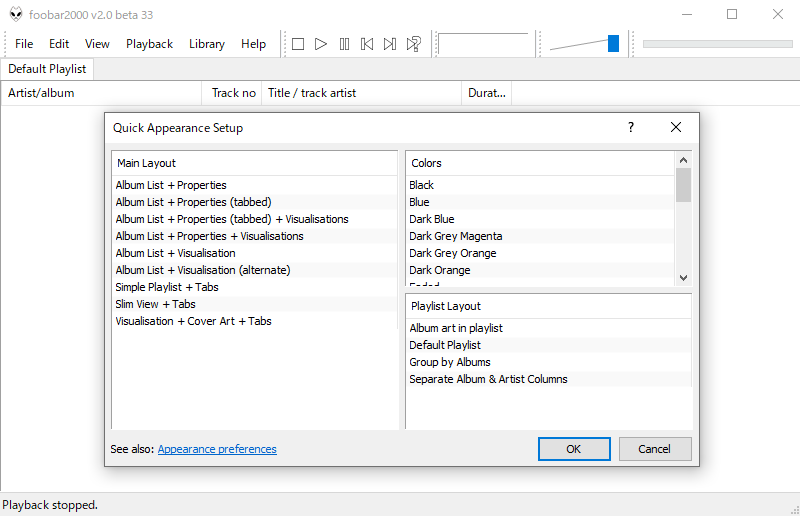This screenshot has height=516, width=800.
Task: Choose the Dark Grey Orange scheme
Action: 541,253
